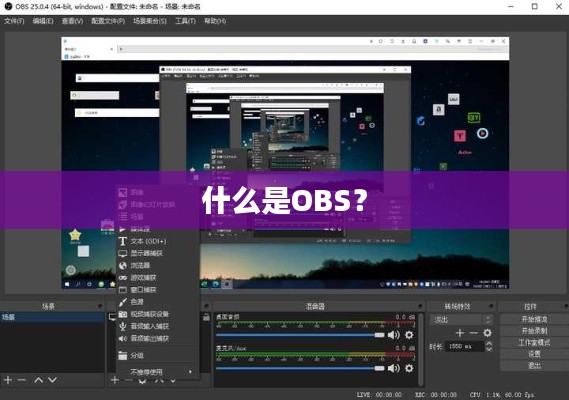This screenshot has width=569, height=400.
Task: Undock the sources panel with its float icon
Action: coord(206,306)
